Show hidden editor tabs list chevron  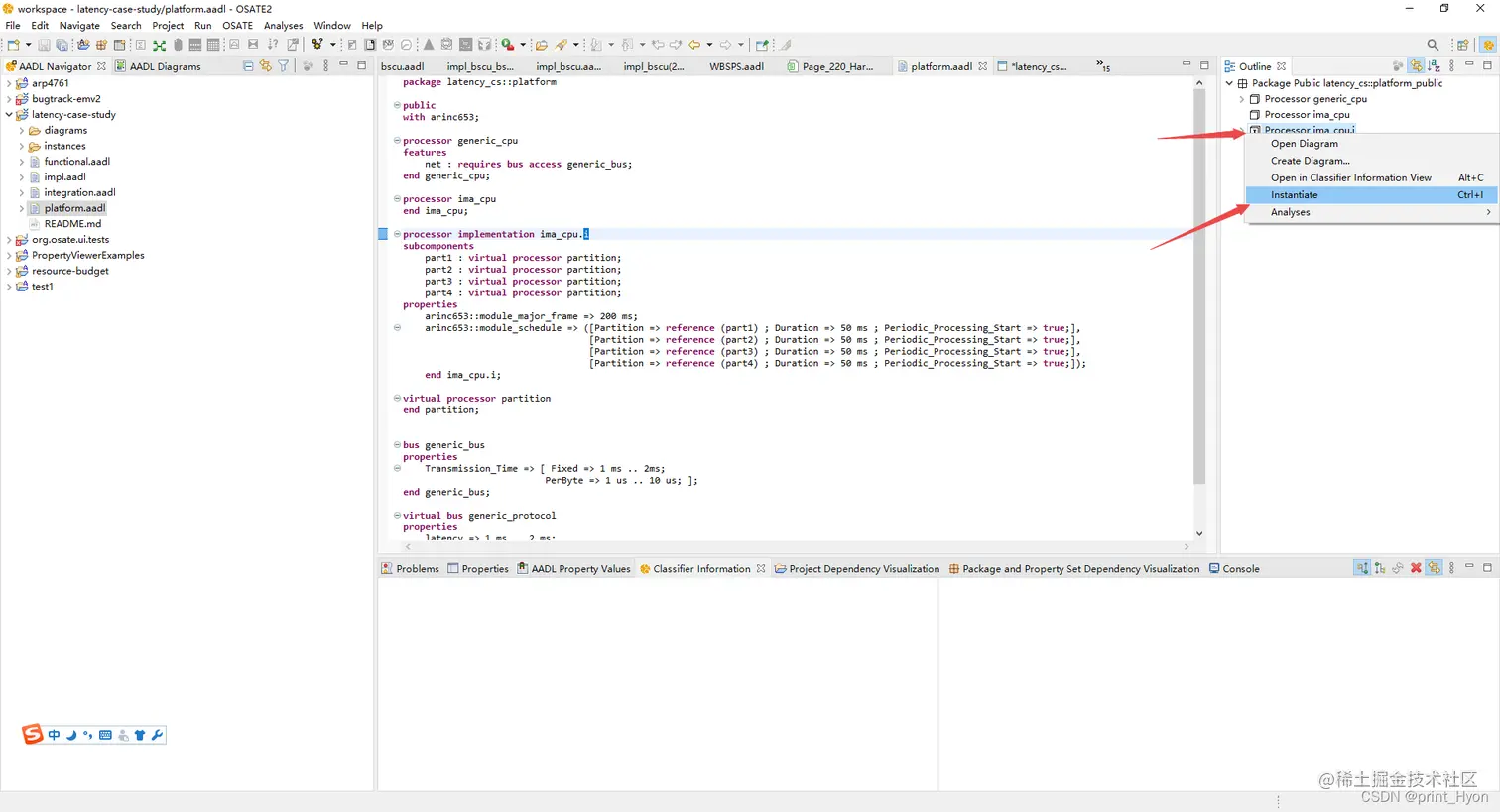pos(1103,66)
